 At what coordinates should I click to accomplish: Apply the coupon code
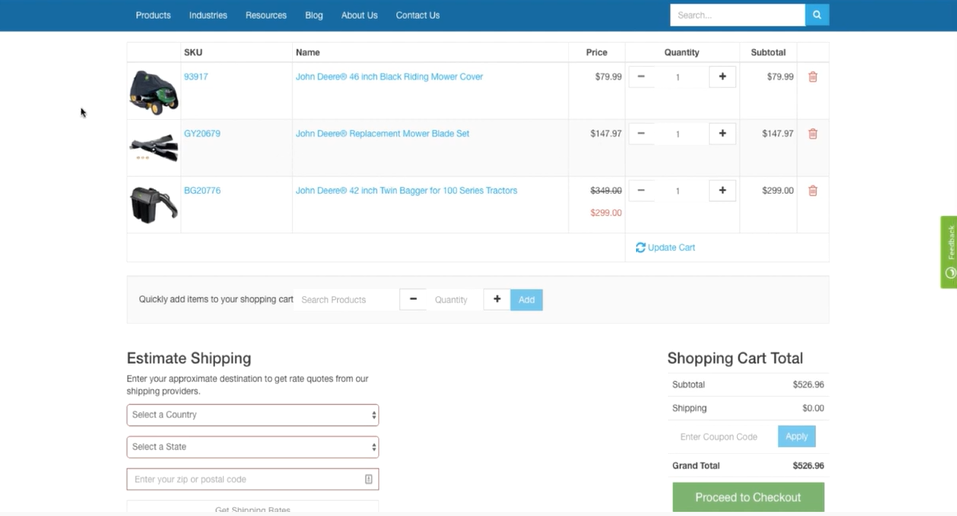(796, 436)
